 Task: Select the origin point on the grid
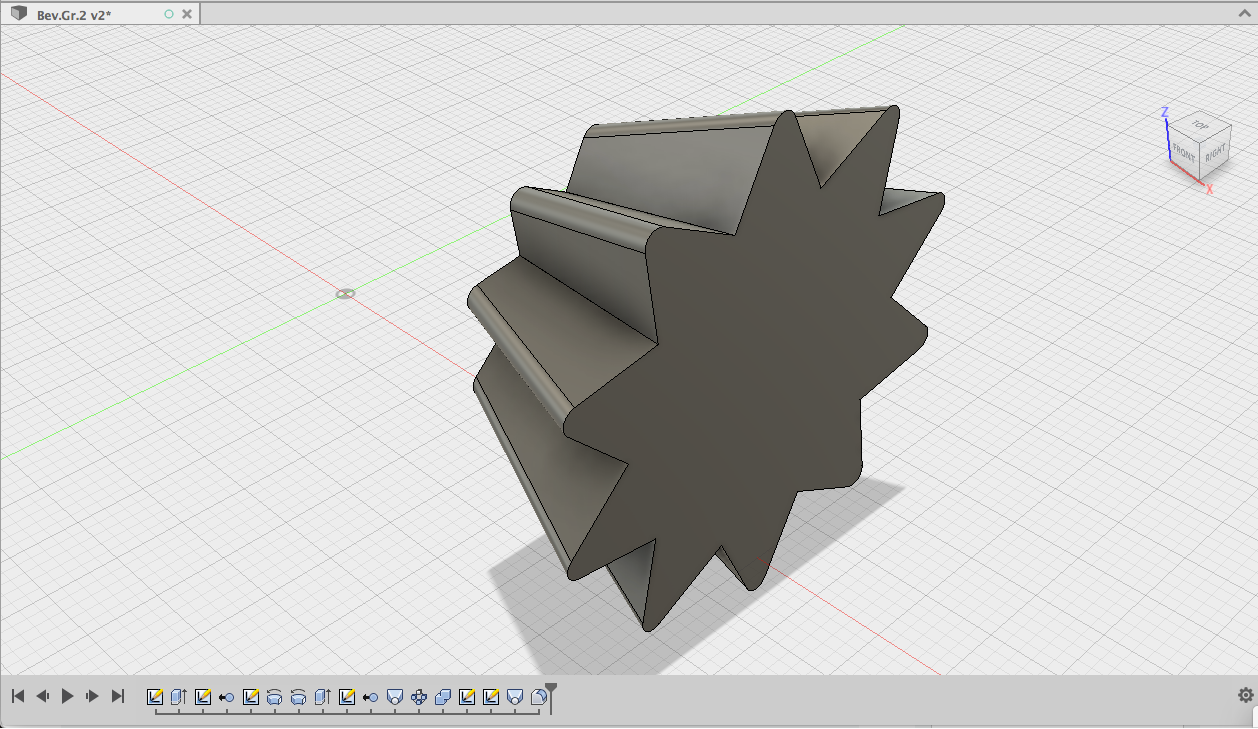point(345,294)
